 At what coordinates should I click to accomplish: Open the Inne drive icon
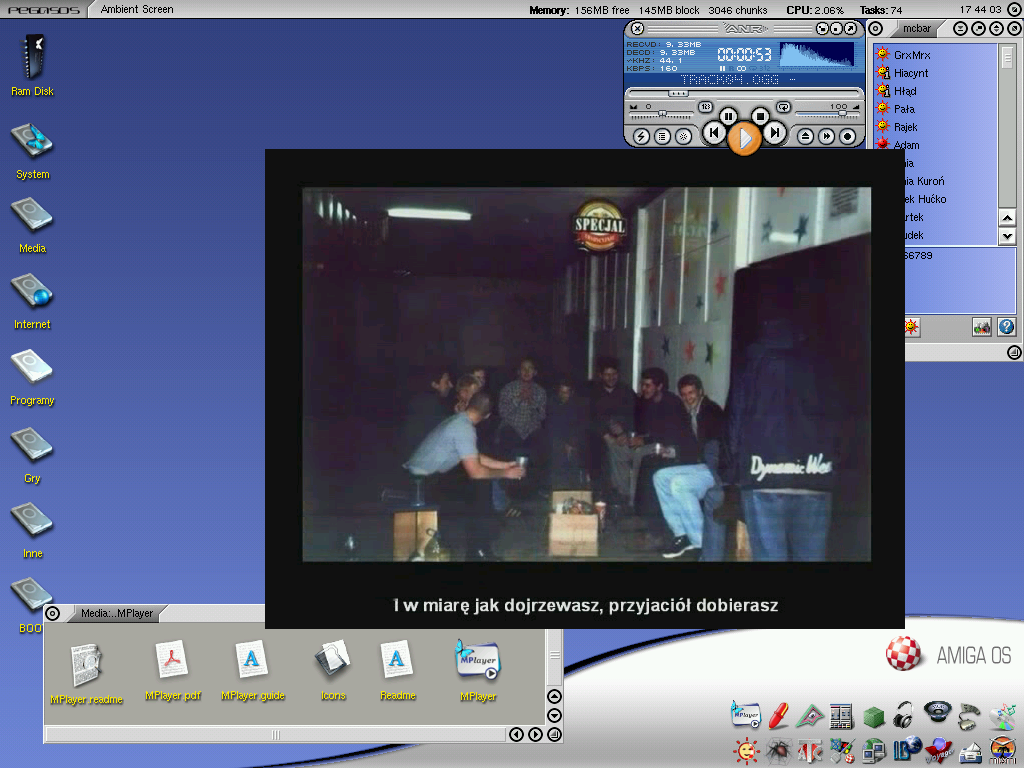coord(32,530)
